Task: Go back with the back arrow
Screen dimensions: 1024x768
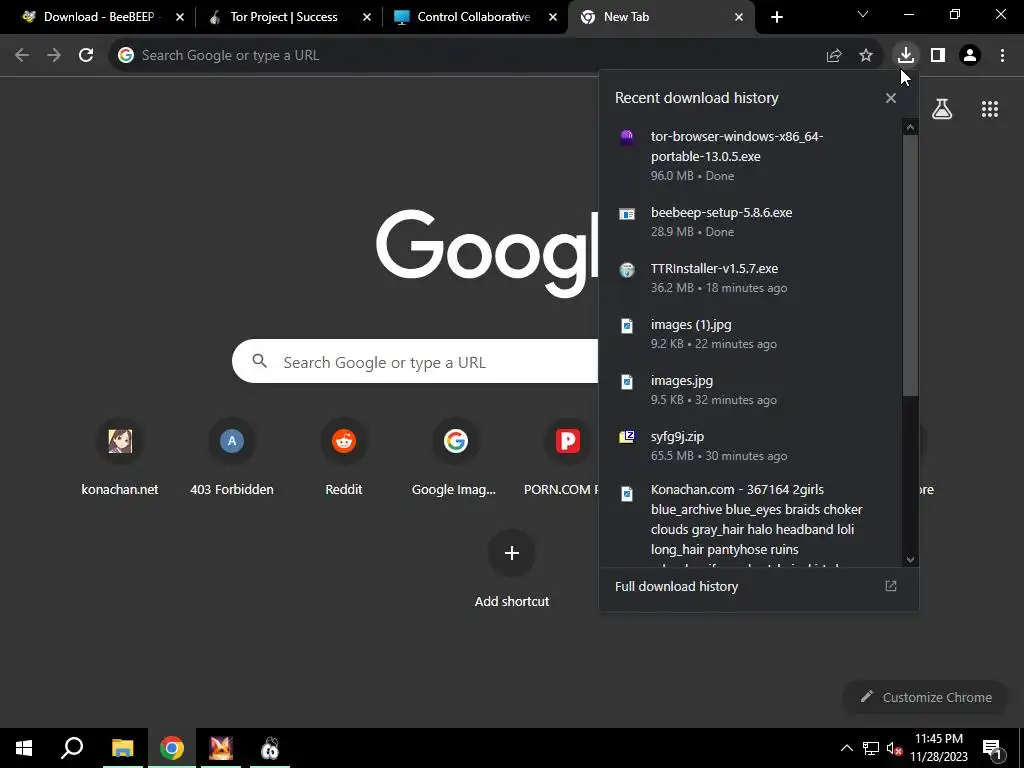Action: (22, 55)
